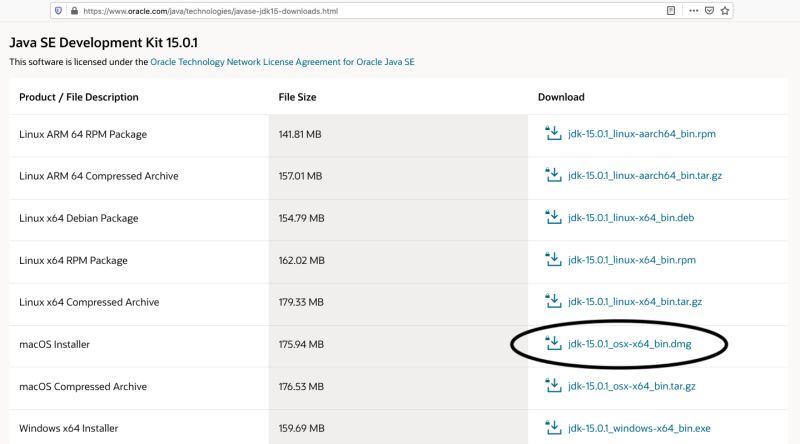The image size is (800, 444).
Task: Select Linux ARM 64 Compressed Archive text
Action: [98, 176]
